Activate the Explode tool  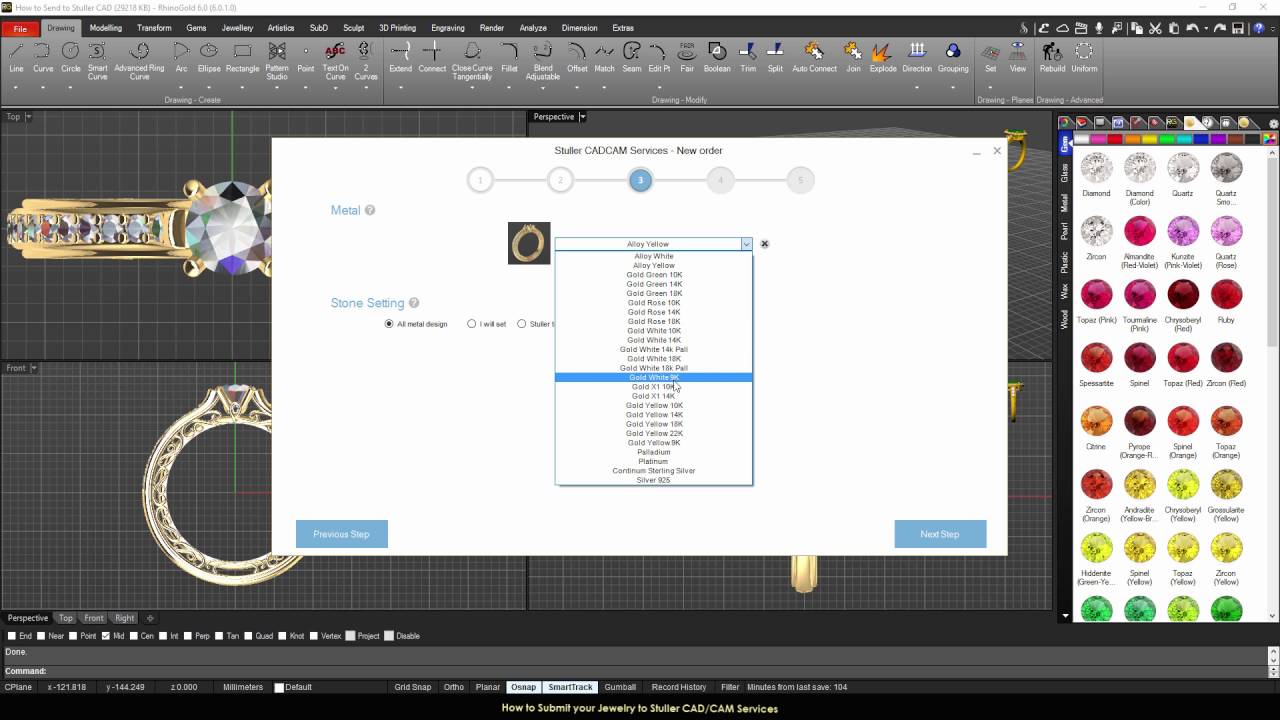click(883, 58)
